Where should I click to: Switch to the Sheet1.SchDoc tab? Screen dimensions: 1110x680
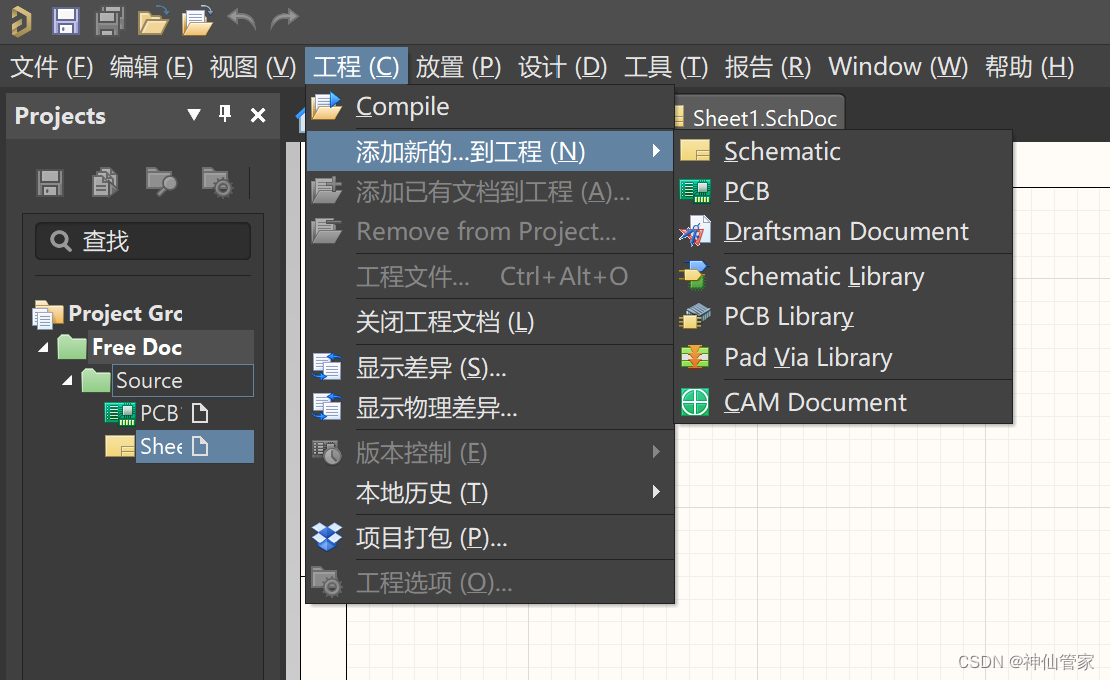tap(763, 117)
